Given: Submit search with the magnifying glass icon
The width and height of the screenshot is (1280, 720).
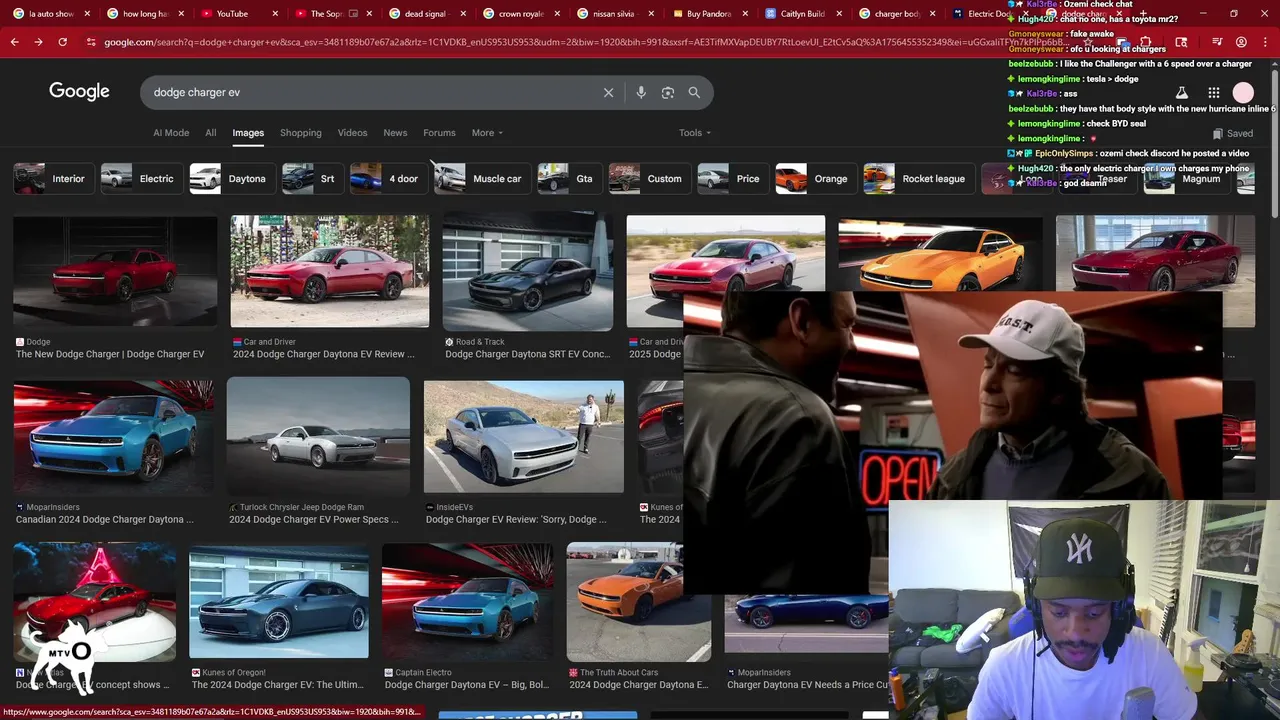Looking at the screenshot, I should [694, 92].
